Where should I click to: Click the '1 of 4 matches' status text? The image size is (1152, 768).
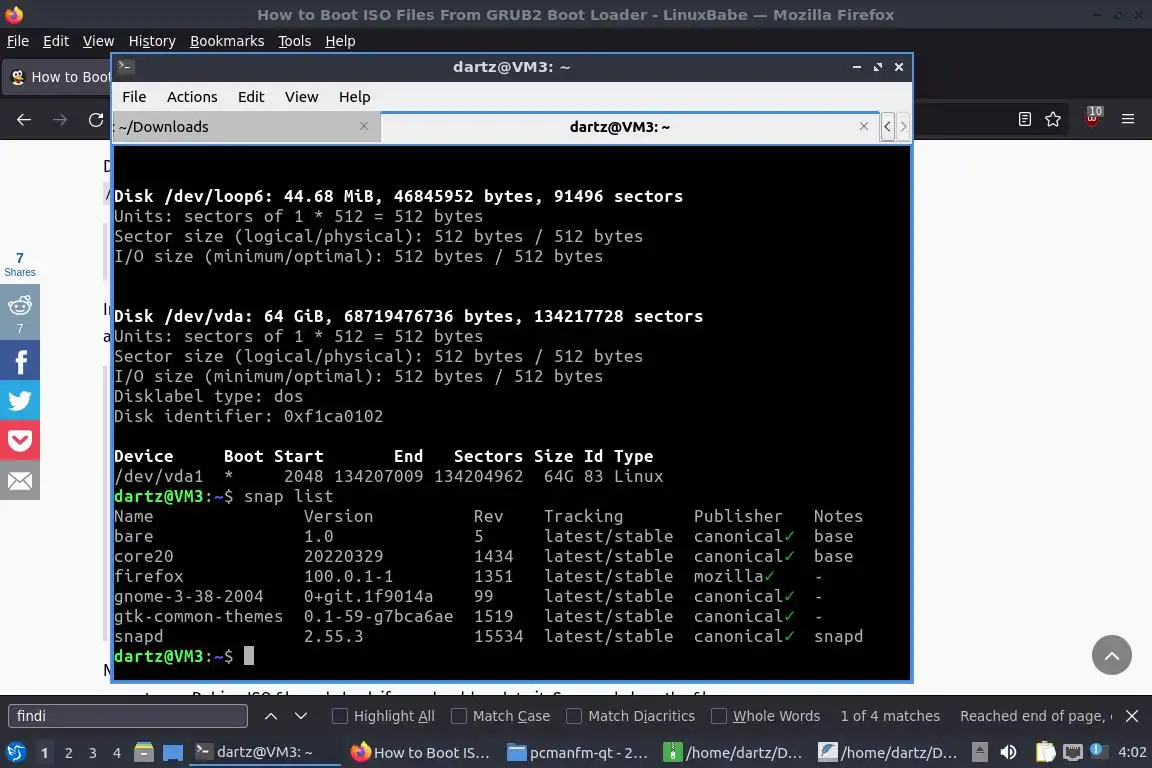pyautogui.click(x=890, y=716)
